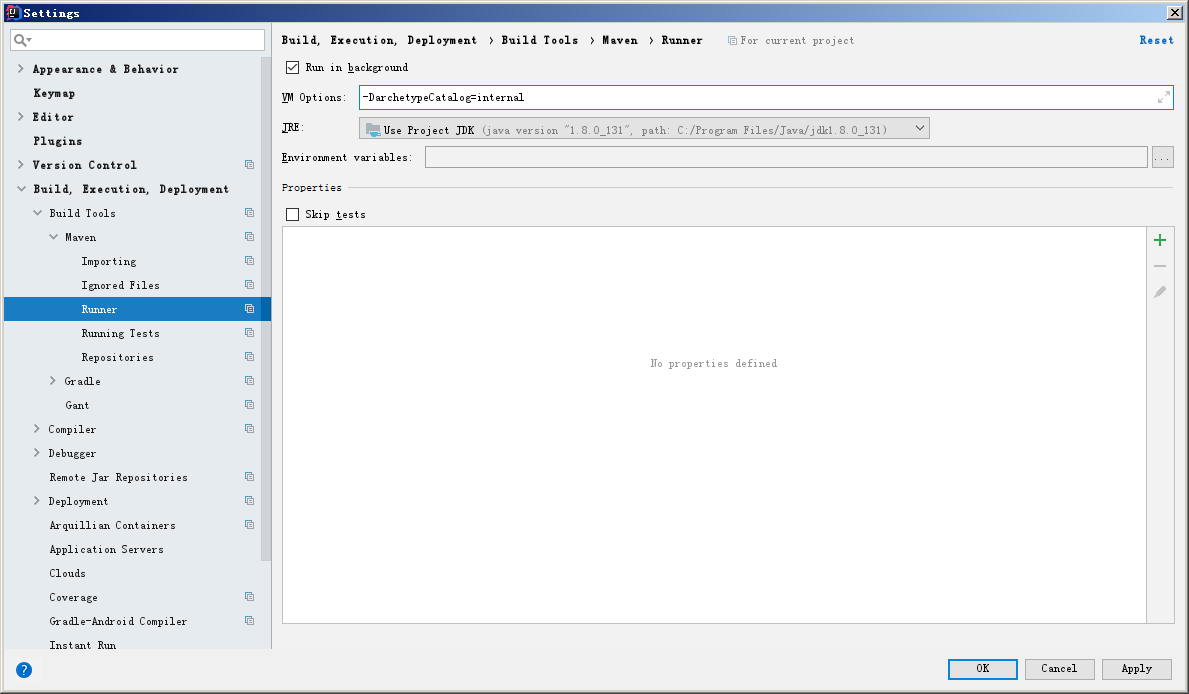The width and height of the screenshot is (1189, 694).
Task: Select Clouds entry
Action: point(67,573)
